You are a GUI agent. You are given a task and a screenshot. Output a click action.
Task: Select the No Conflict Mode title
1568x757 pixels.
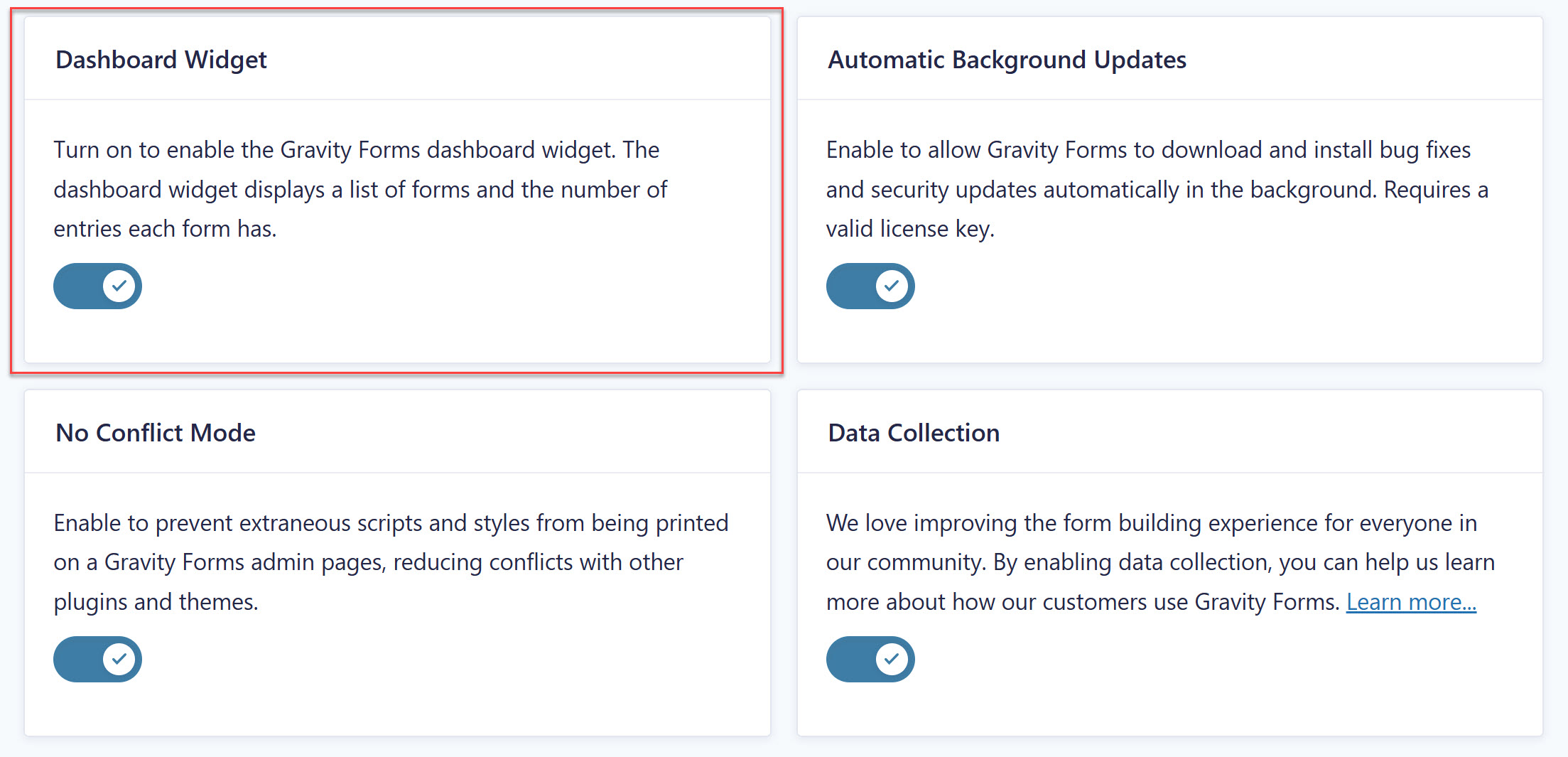tap(156, 433)
